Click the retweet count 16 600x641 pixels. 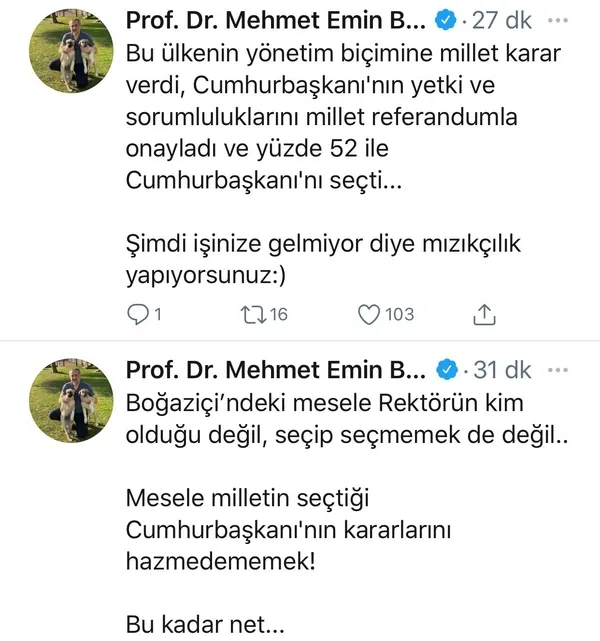tap(277, 315)
